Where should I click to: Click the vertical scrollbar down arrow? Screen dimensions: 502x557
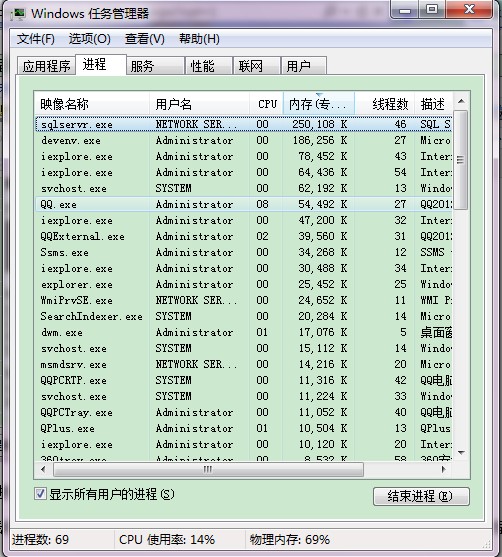pos(461,453)
